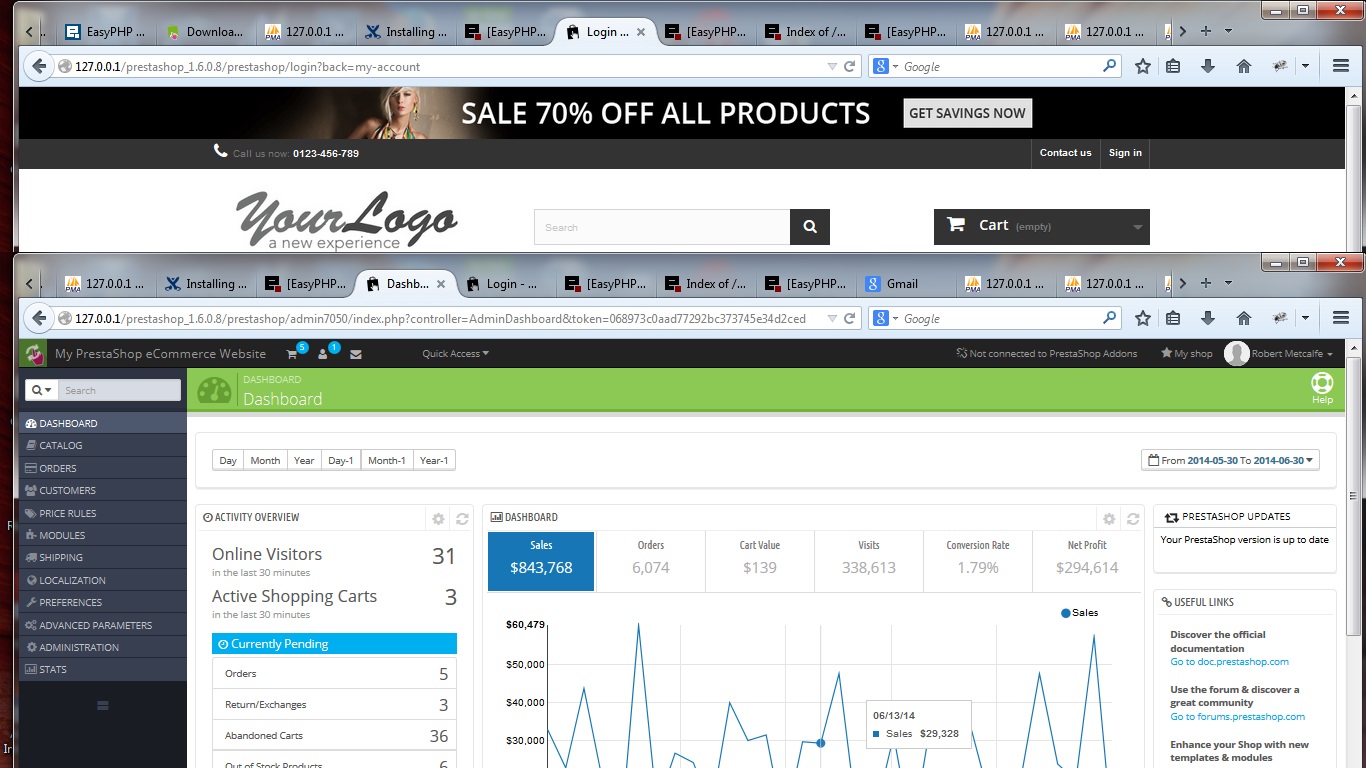Click the Sales legend dot in chart
Image resolution: width=1366 pixels, height=768 pixels.
tap(1066, 613)
